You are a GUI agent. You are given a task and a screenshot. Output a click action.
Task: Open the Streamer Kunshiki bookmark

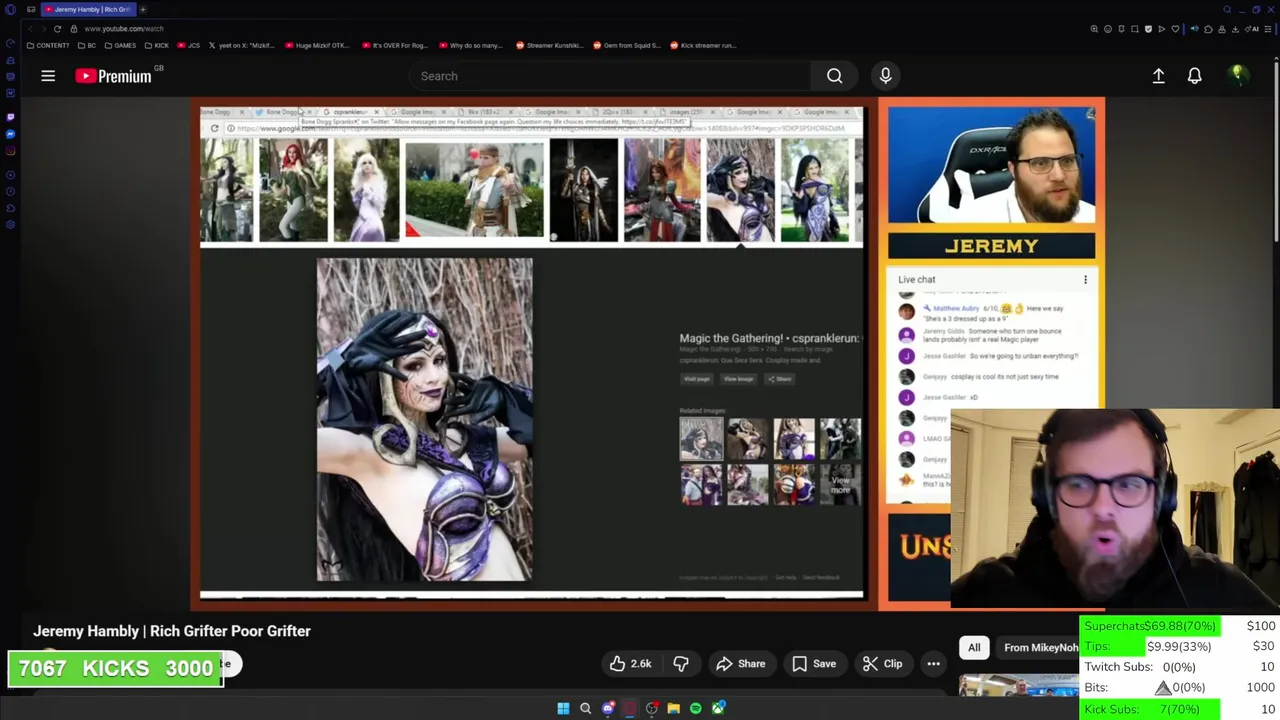[549, 45]
